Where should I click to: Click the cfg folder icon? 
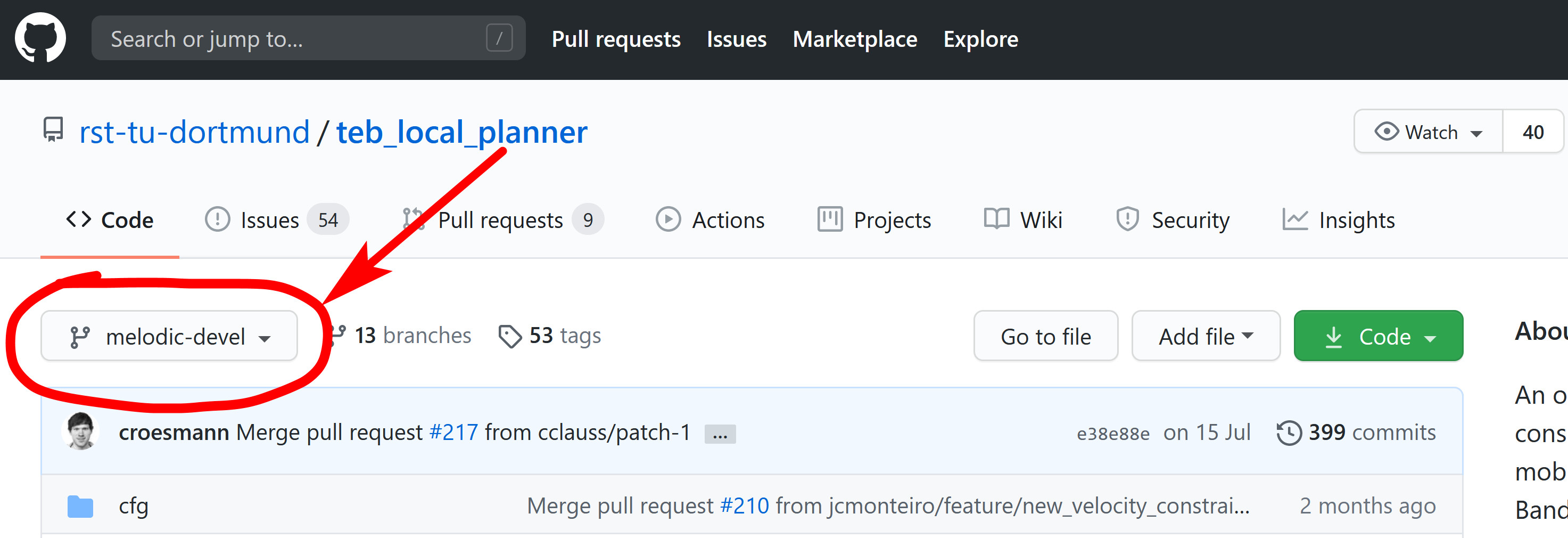80,507
